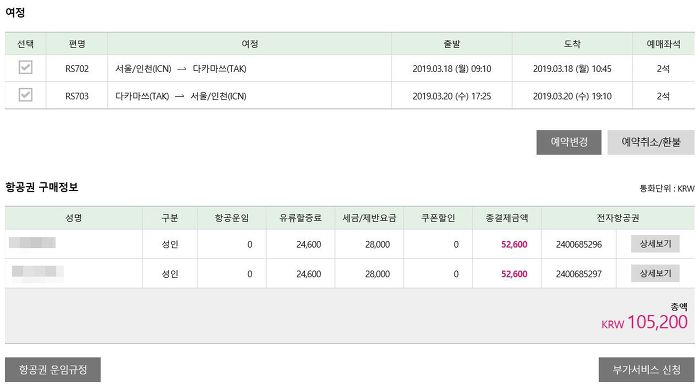
Task: Click the RS703 flight number cell
Action: point(77,96)
